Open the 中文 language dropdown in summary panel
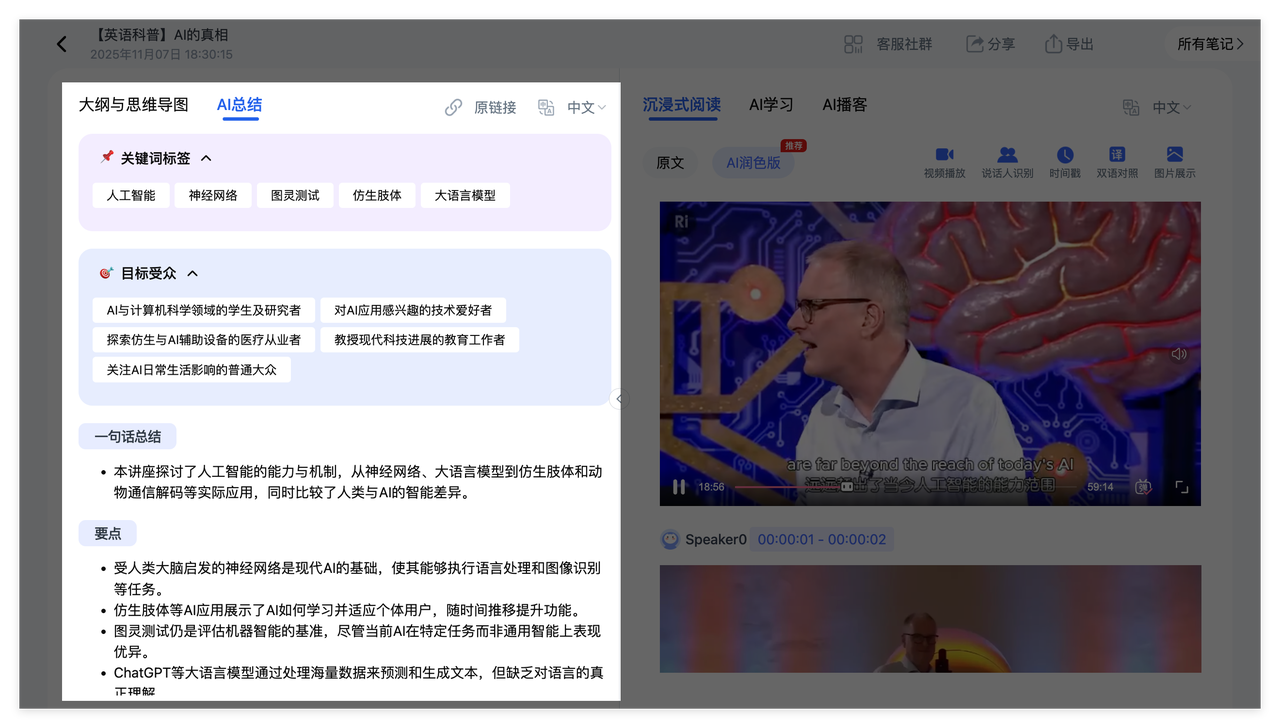 point(585,107)
